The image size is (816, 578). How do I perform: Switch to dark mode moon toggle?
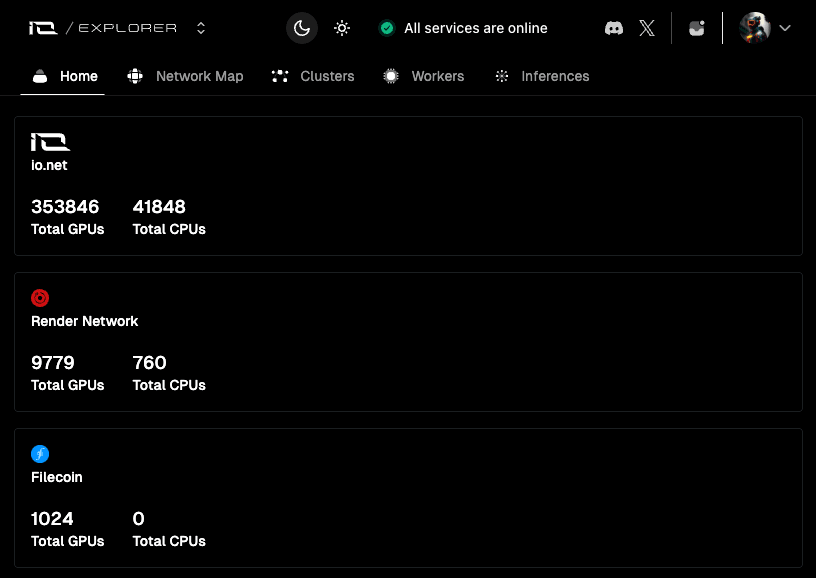(x=302, y=28)
